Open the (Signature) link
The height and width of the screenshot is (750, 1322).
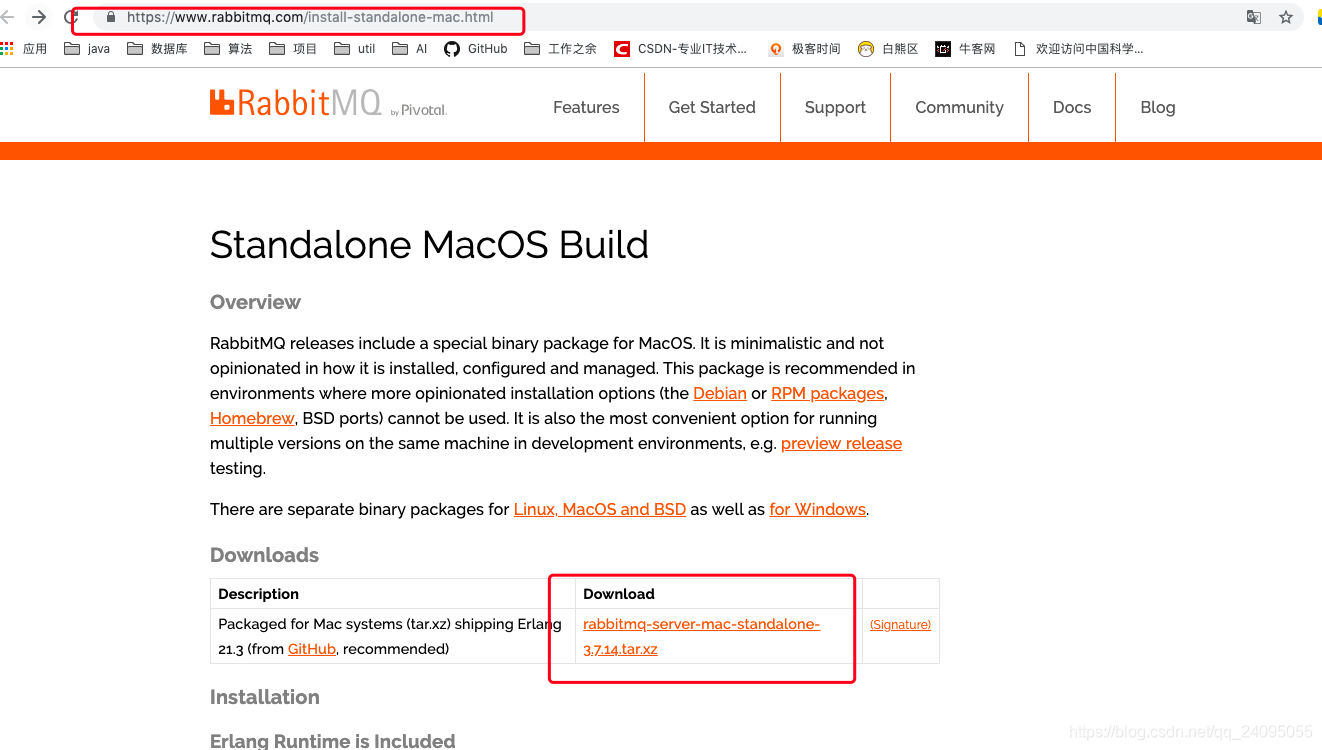pyautogui.click(x=900, y=624)
